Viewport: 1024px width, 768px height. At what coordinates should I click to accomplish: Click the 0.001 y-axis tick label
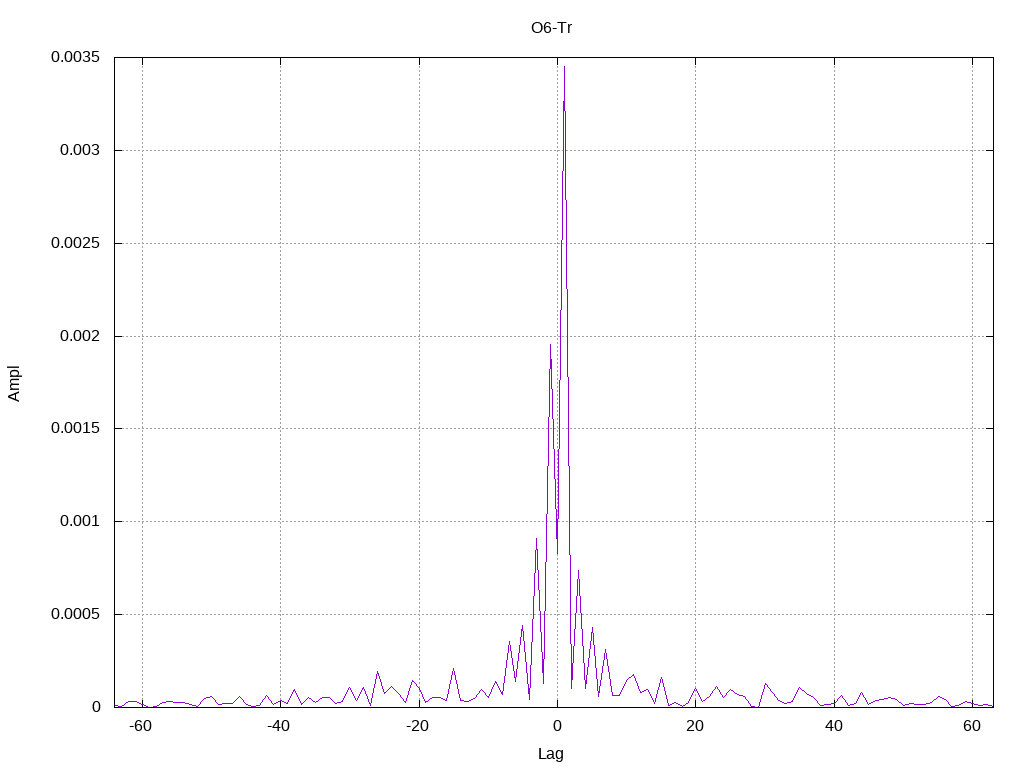click(x=80, y=521)
